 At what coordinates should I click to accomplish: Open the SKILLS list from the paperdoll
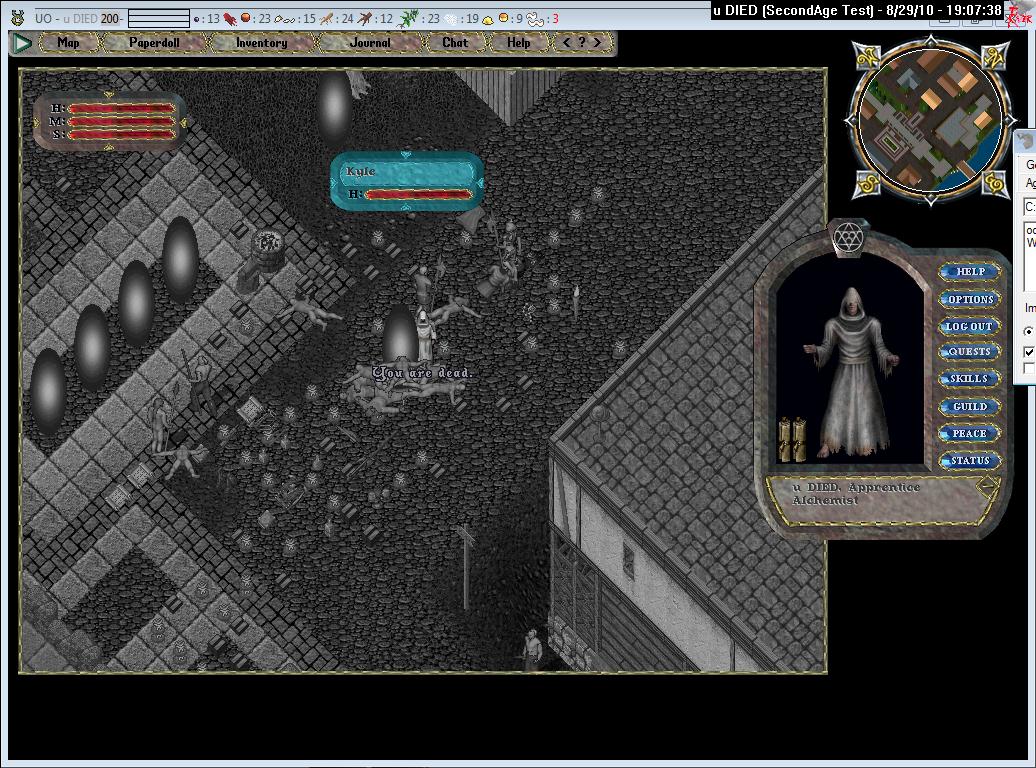coord(968,379)
